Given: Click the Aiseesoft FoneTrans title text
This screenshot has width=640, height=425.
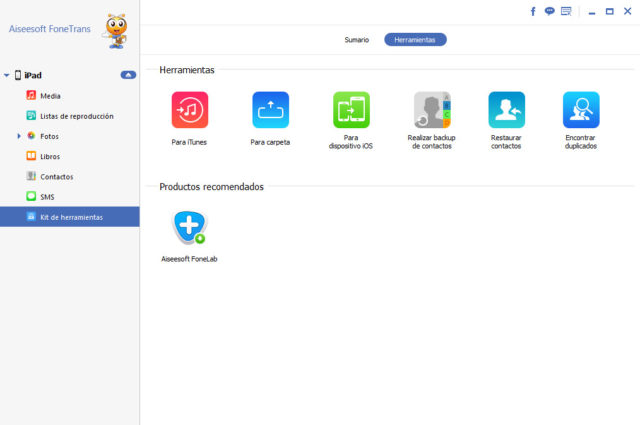Looking at the screenshot, I should tap(50, 29).
